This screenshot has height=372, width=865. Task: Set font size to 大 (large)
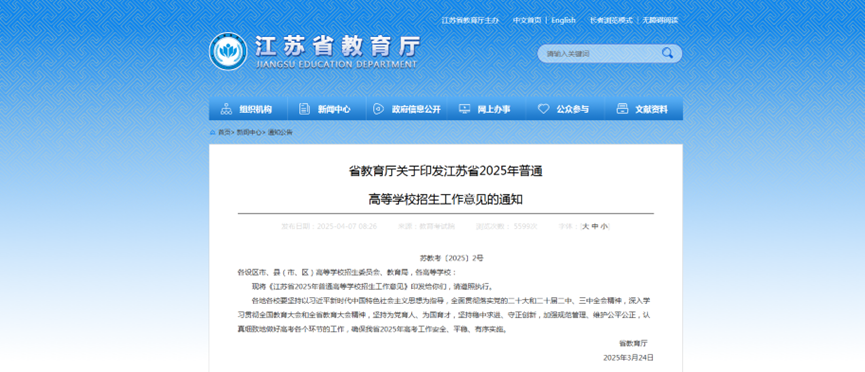[586, 226]
